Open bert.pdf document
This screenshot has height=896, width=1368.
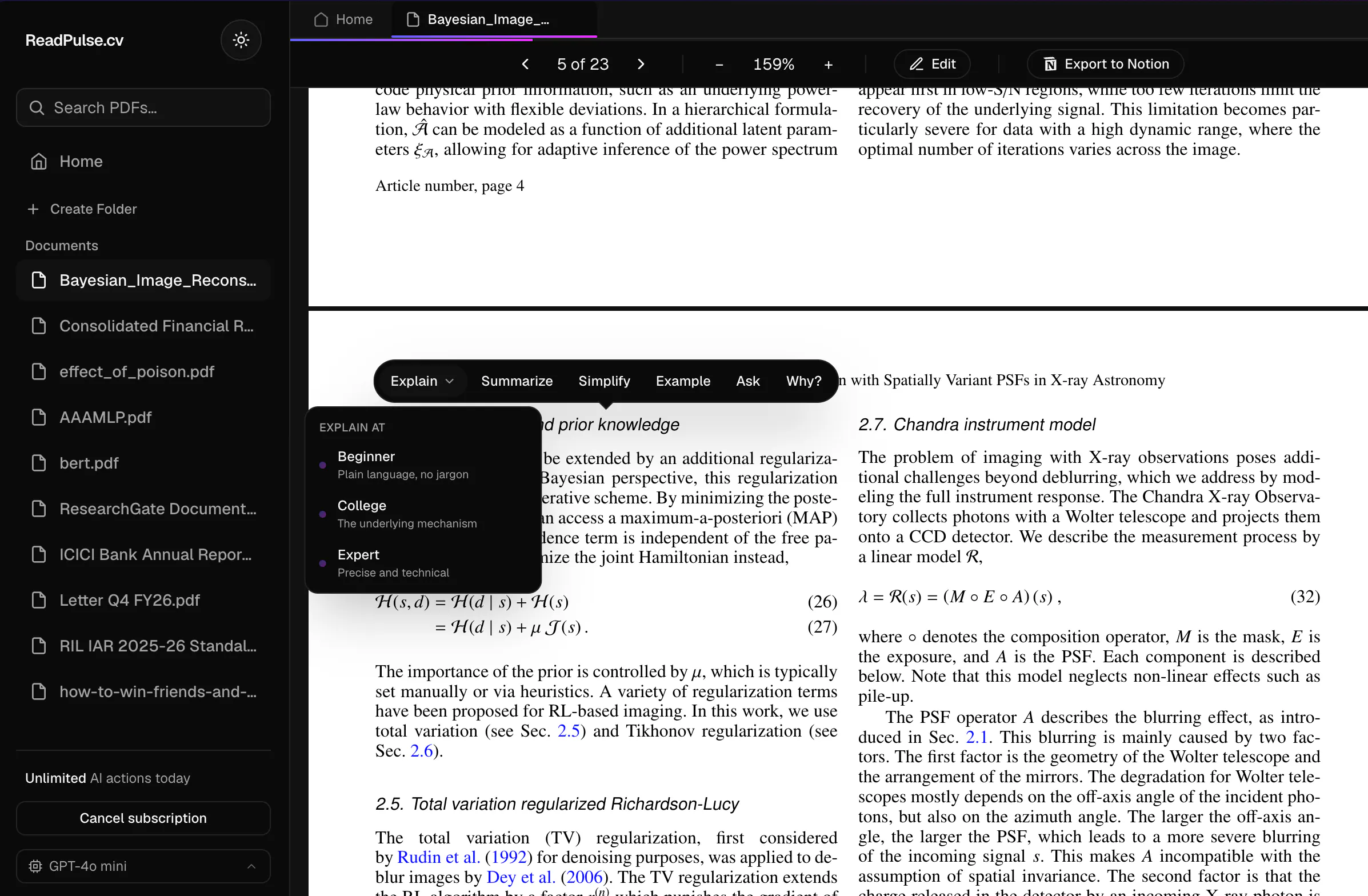[143, 463]
